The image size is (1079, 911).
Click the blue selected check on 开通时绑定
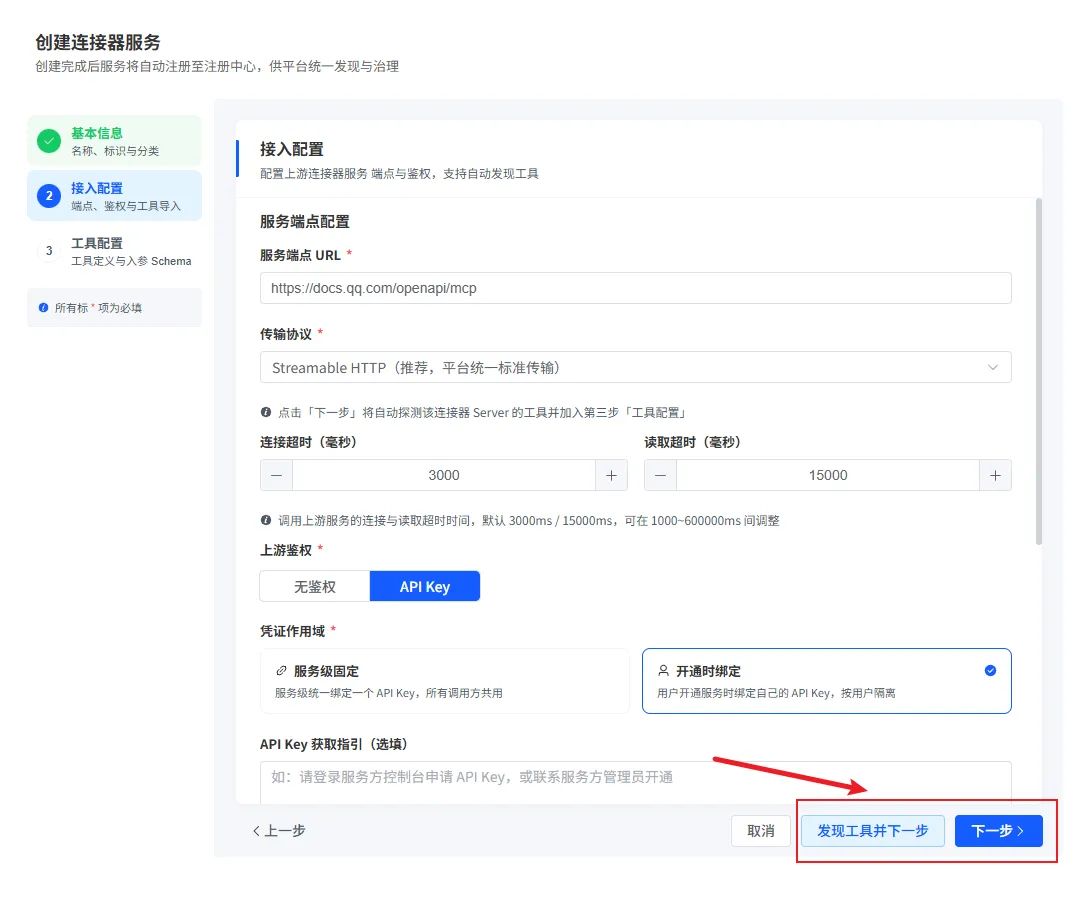click(990, 671)
